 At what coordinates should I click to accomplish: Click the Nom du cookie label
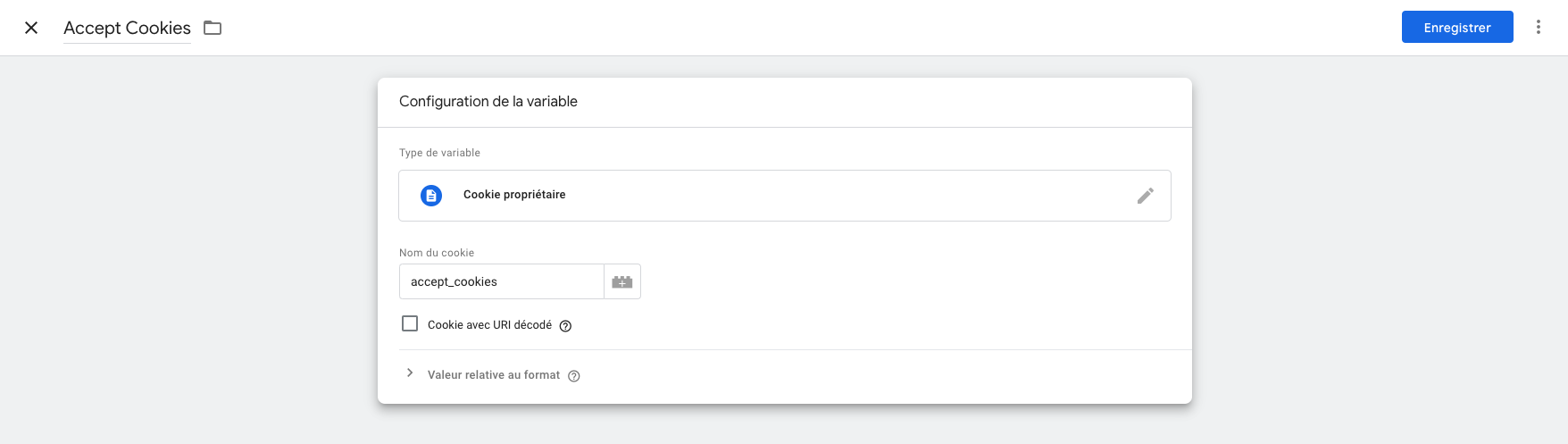click(x=437, y=253)
